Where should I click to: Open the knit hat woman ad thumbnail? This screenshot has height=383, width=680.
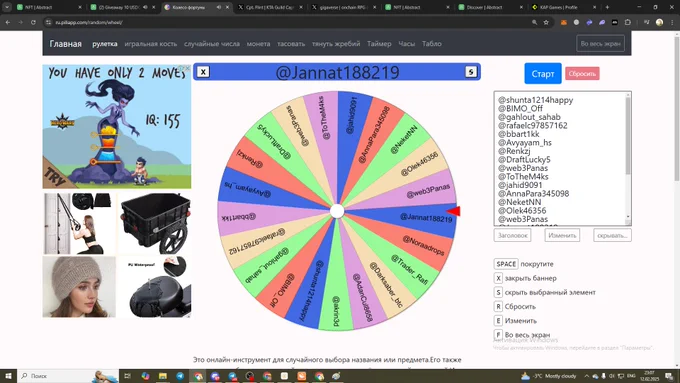click(79, 287)
